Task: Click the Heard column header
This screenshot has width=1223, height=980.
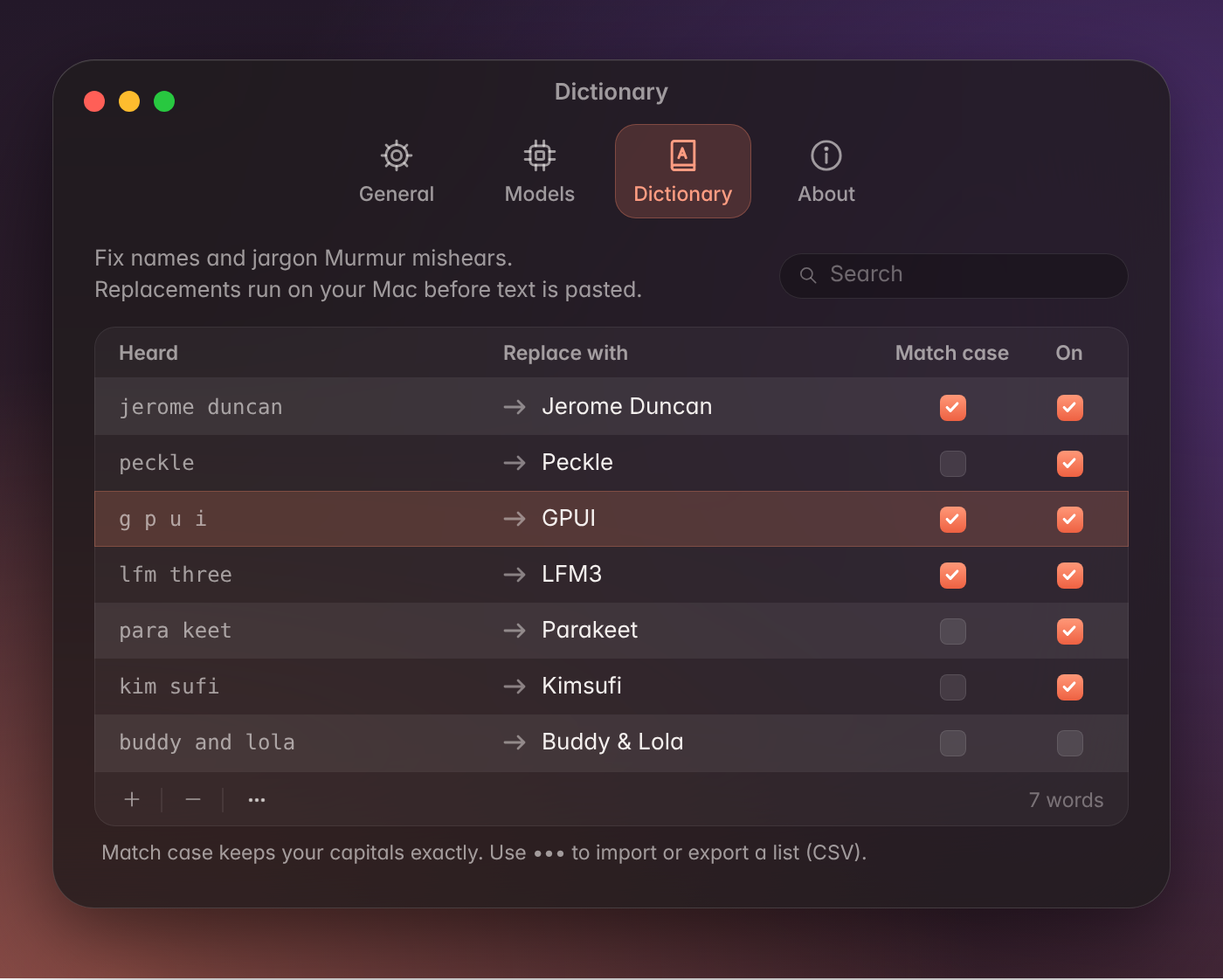Action: [149, 353]
